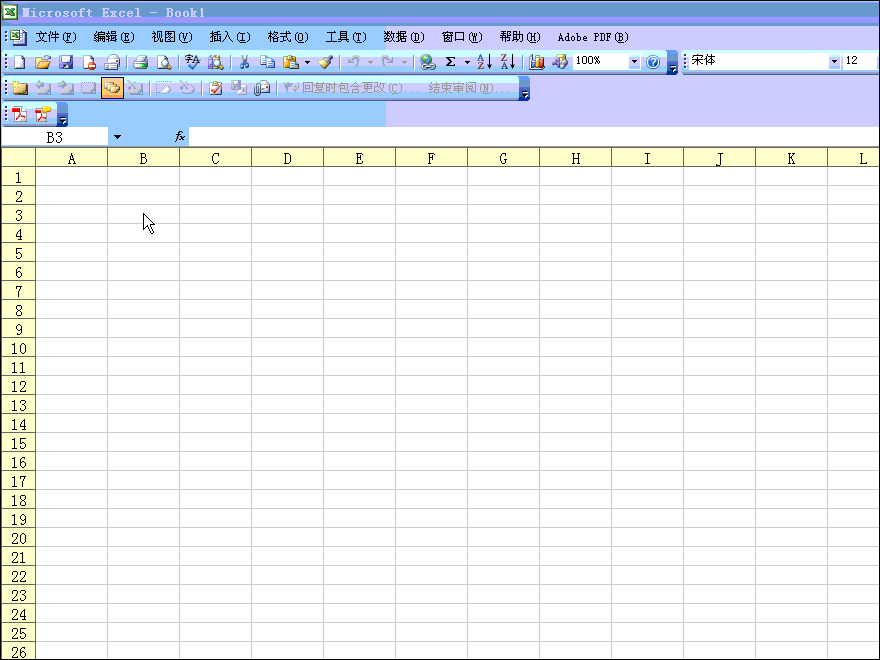Select the Format Painter brush

(x=325, y=62)
